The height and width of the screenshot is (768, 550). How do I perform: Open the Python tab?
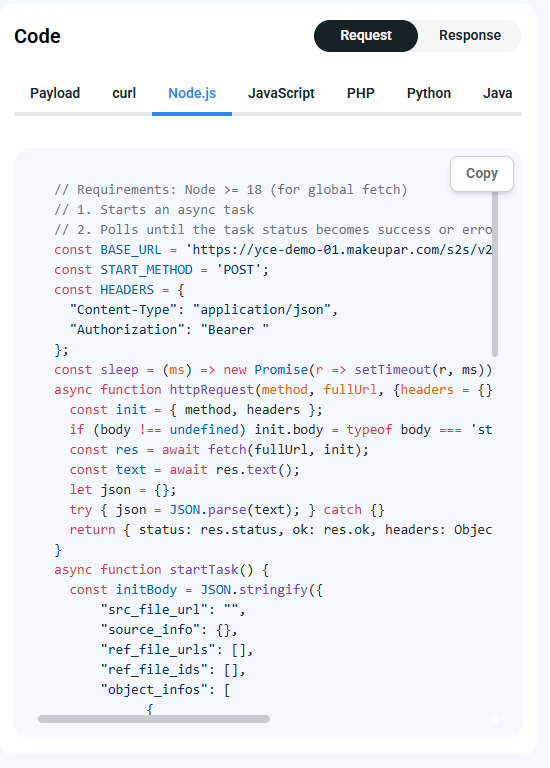tap(429, 93)
